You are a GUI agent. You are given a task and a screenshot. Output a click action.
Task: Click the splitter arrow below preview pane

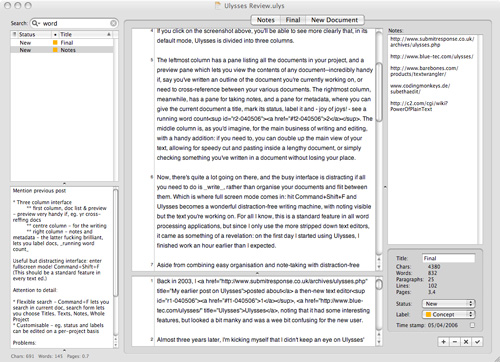tap(64, 350)
